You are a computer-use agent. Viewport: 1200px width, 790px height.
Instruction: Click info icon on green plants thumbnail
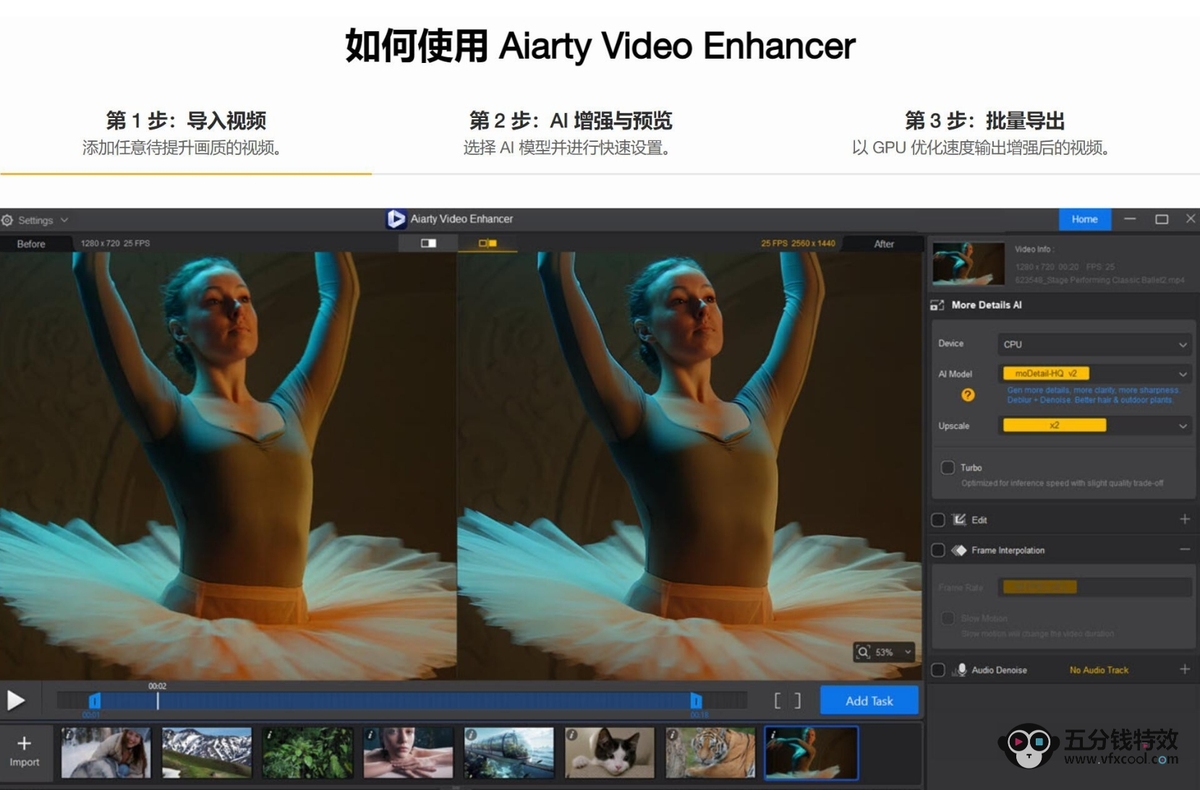click(269, 735)
